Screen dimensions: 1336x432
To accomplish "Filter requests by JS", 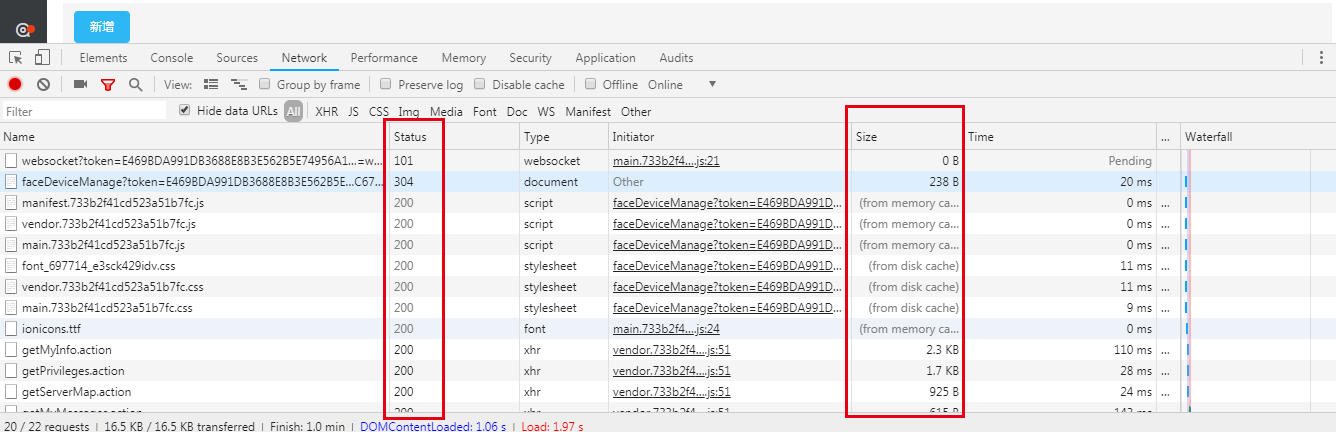I will pyautogui.click(x=353, y=112).
